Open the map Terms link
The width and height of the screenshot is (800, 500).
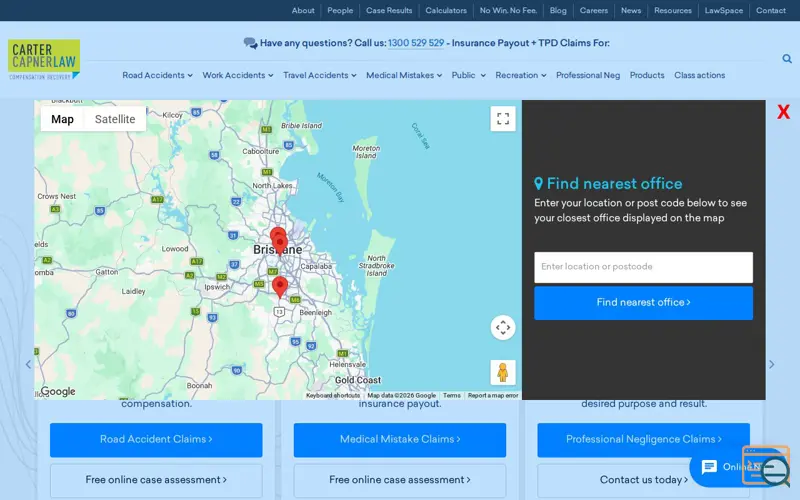pyautogui.click(x=452, y=395)
